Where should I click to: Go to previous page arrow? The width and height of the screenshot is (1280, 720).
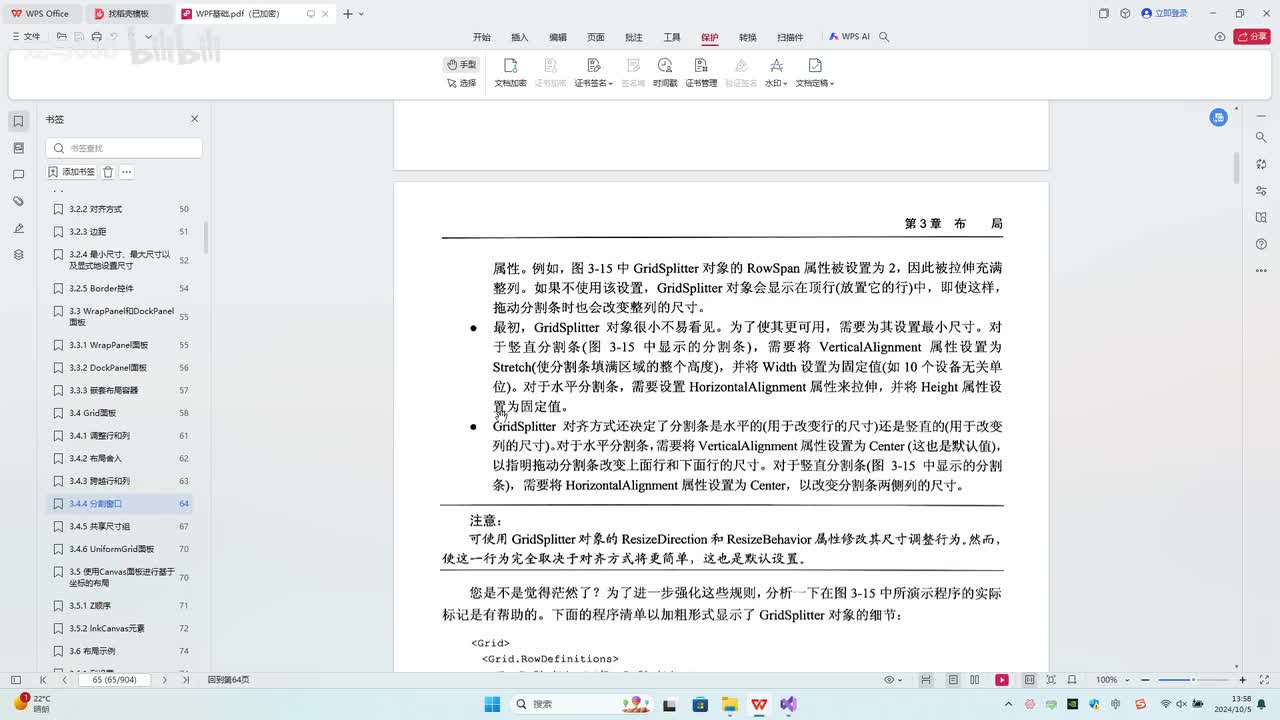click(x=65, y=680)
